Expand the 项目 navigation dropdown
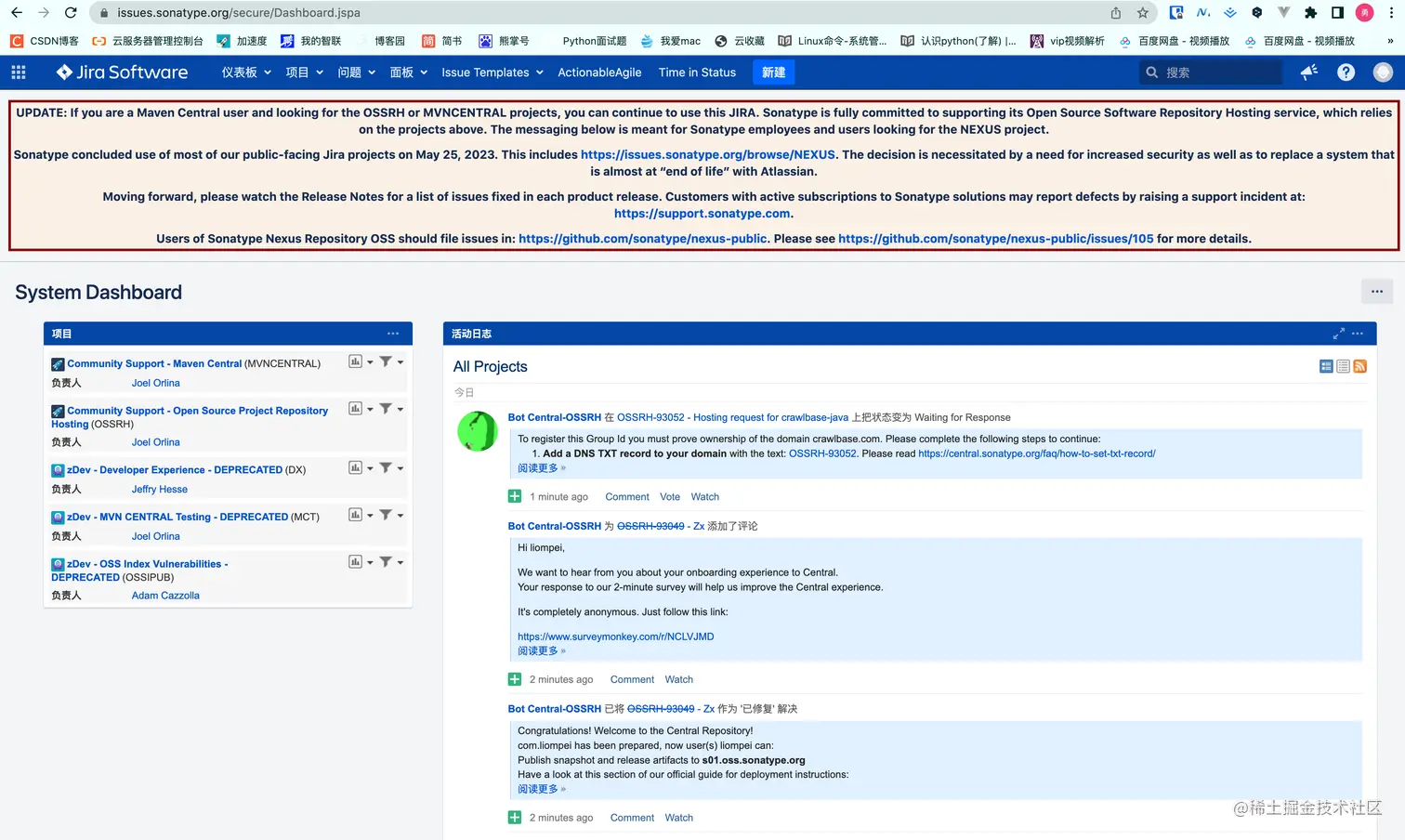1405x840 pixels. 304,72
